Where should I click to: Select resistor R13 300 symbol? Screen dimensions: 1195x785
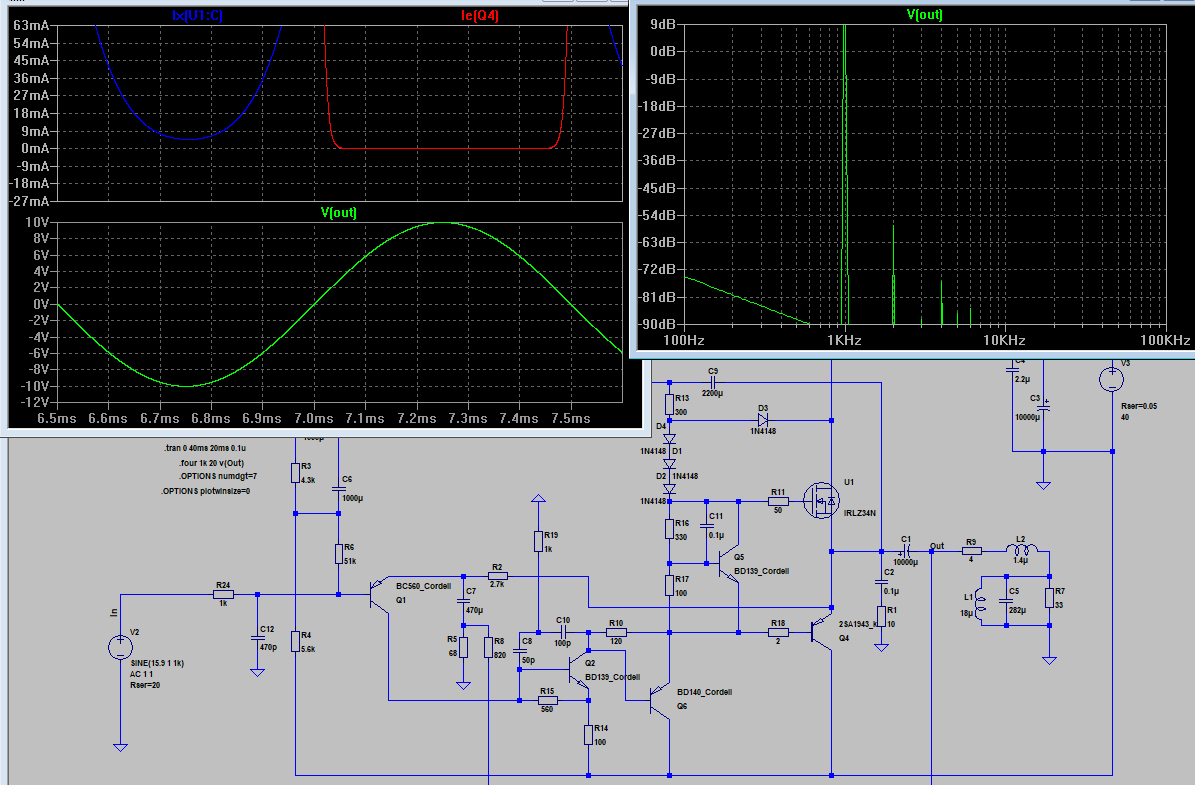click(x=669, y=404)
